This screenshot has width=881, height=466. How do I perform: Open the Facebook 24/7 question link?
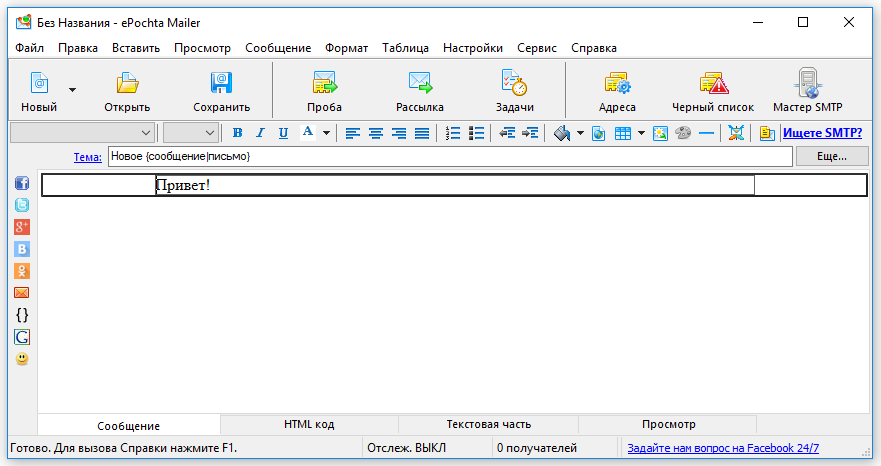[x=723, y=448]
